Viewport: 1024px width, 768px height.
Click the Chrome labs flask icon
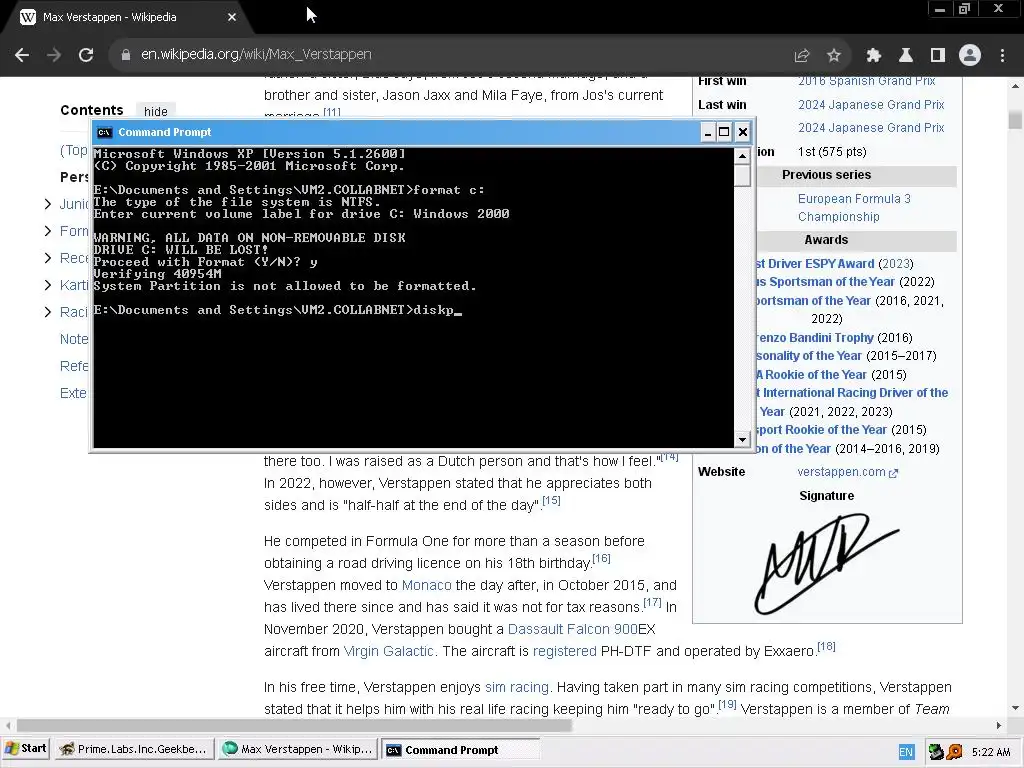pyautogui.click(x=906, y=56)
